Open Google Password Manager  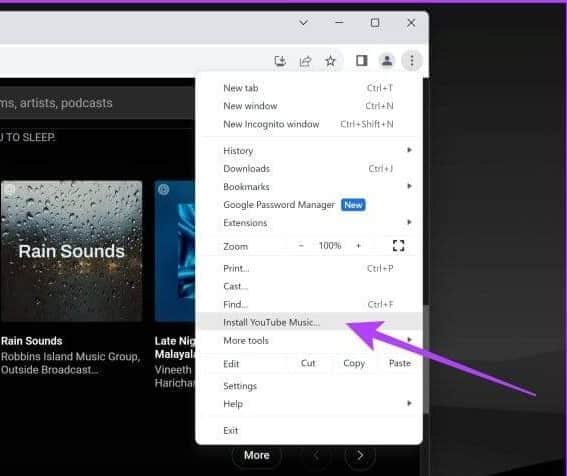[x=308, y=205]
